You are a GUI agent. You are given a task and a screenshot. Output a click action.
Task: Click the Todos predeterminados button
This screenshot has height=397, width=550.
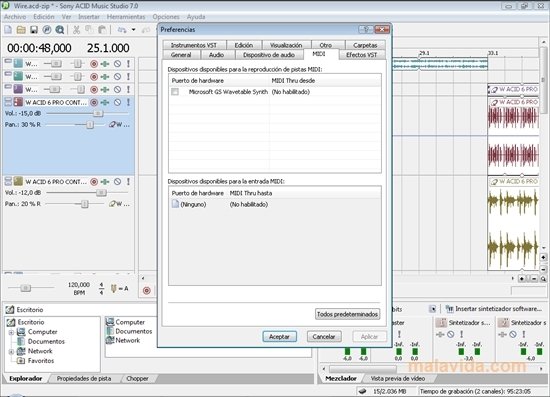[x=347, y=314]
